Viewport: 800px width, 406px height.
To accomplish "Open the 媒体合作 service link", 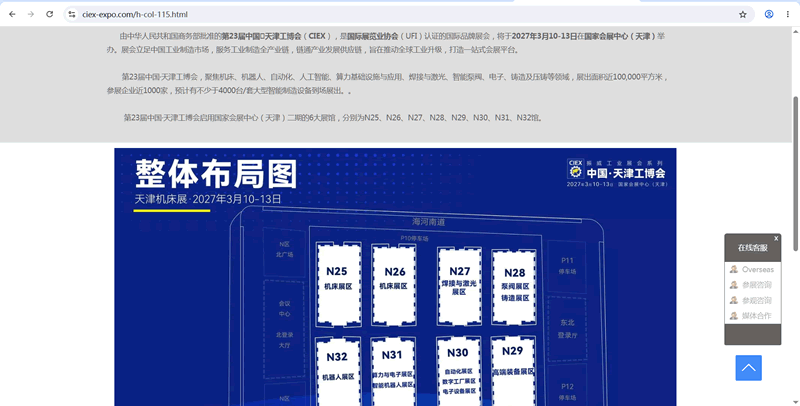I will click(x=757, y=316).
